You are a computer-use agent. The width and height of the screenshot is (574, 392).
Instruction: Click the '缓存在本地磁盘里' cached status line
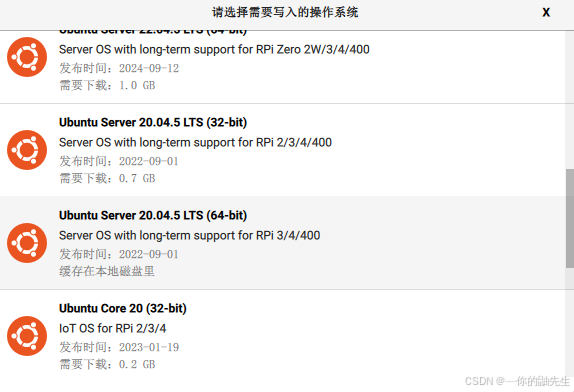(x=107, y=271)
